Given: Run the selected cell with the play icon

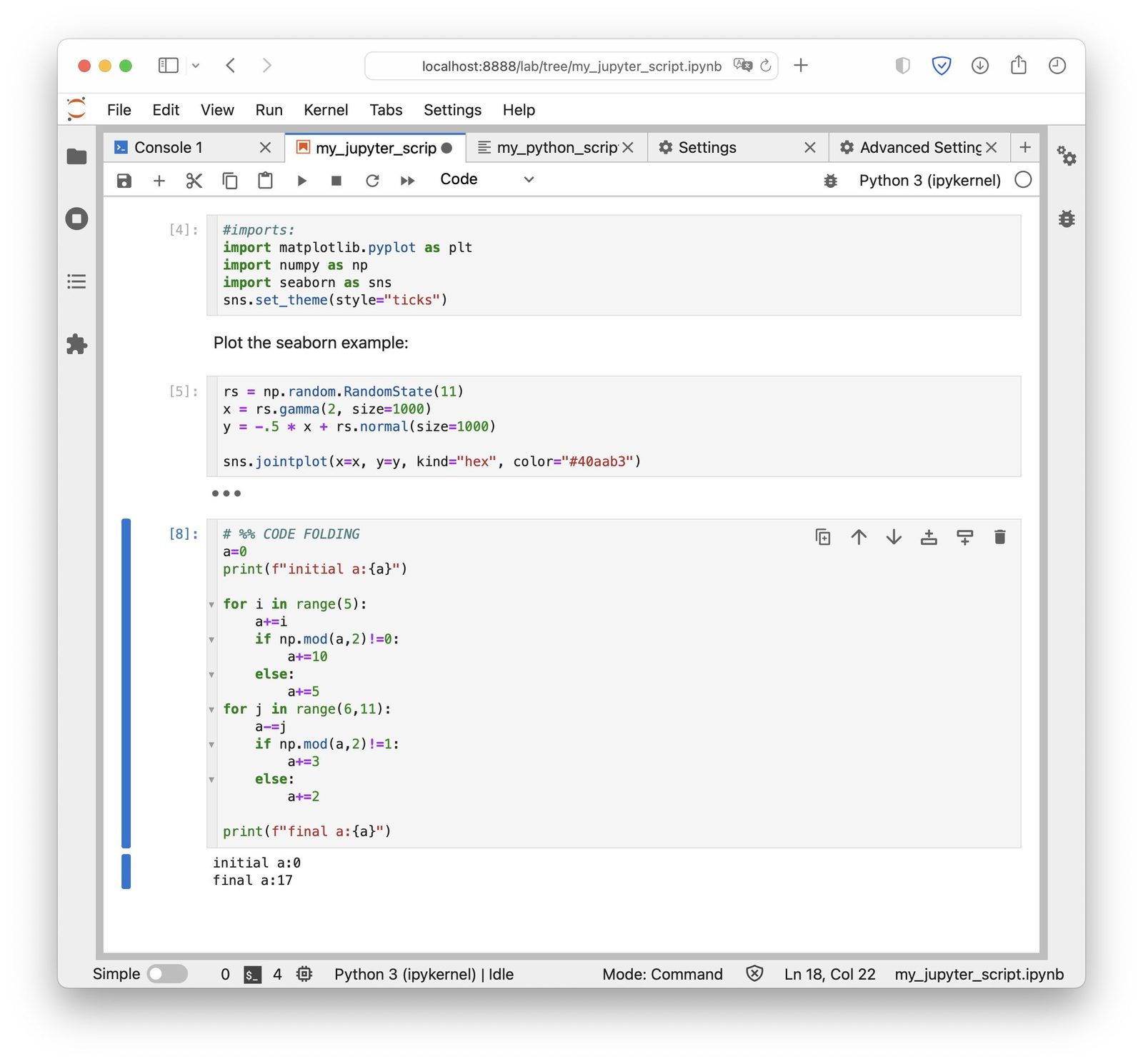Looking at the screenshot, I should [301, 181].
